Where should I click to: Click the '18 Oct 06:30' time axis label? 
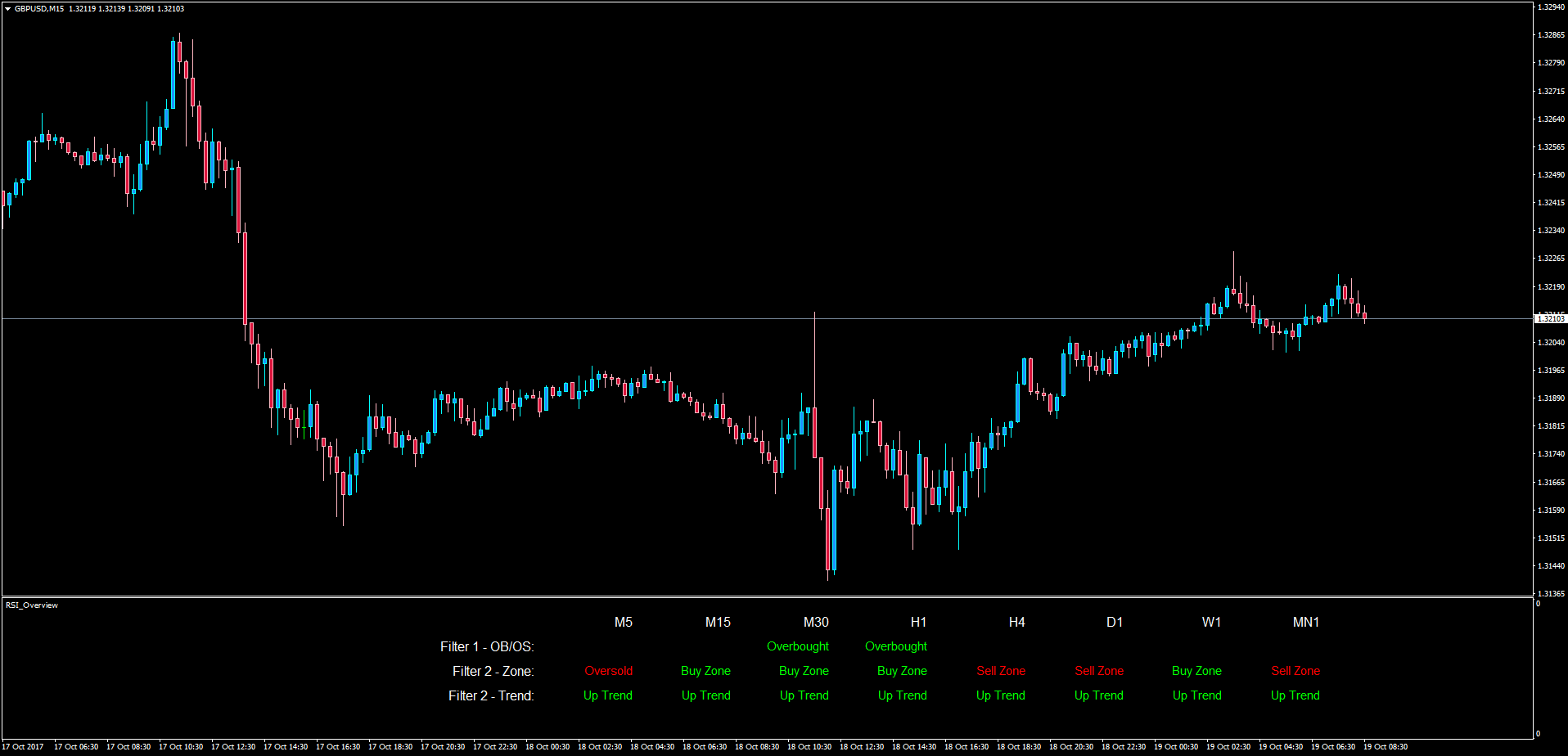point(705,747)
